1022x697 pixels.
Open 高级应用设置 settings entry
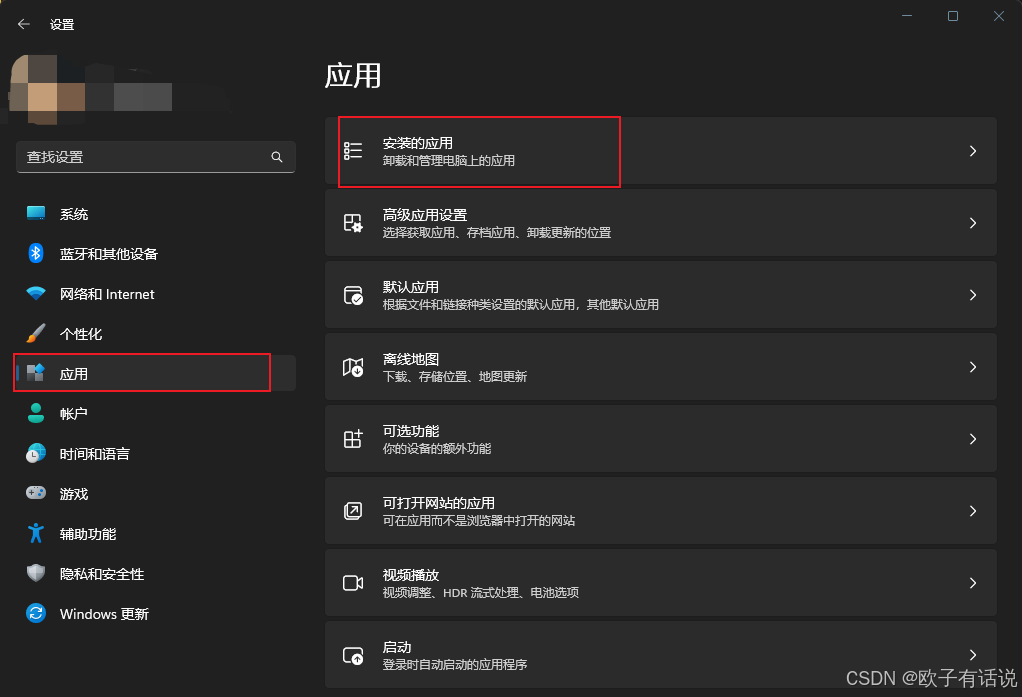point(661,223)
